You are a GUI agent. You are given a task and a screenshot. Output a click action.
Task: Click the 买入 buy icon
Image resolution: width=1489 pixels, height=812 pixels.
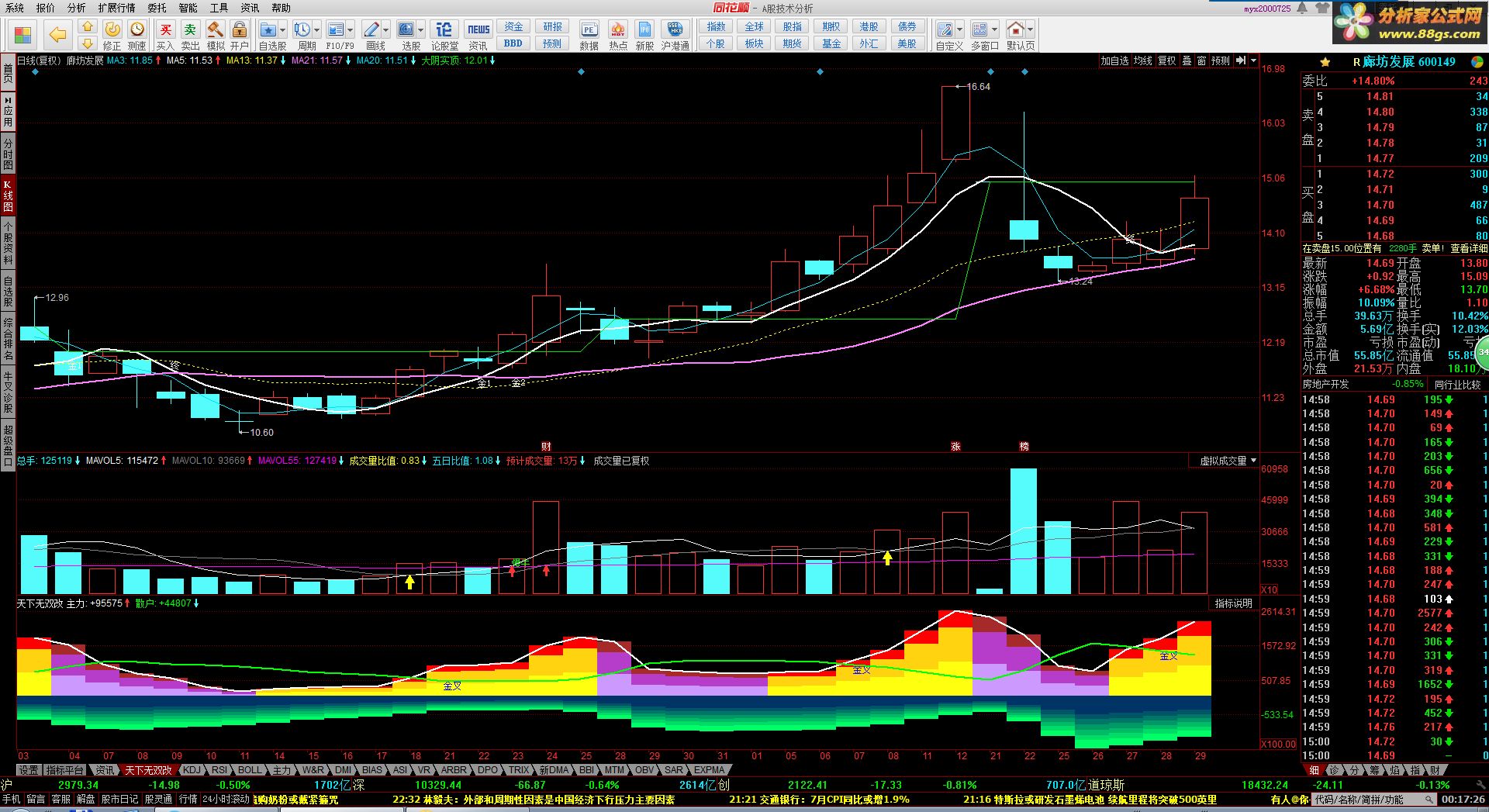[x=165, y=29]
